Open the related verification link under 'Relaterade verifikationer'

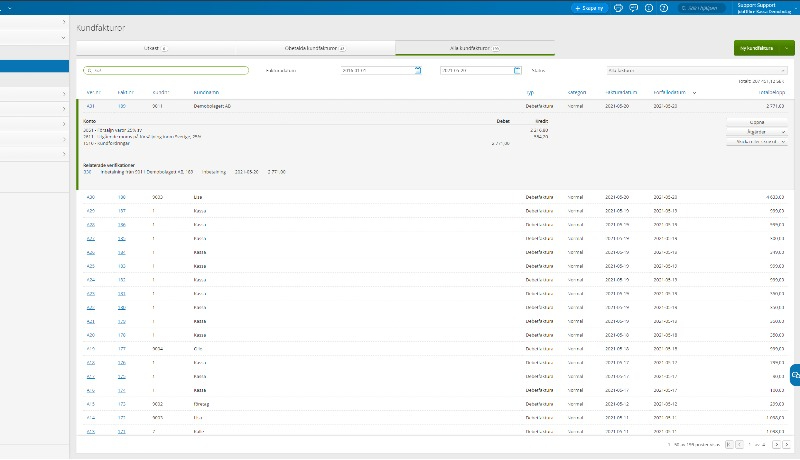coord(87,172)
